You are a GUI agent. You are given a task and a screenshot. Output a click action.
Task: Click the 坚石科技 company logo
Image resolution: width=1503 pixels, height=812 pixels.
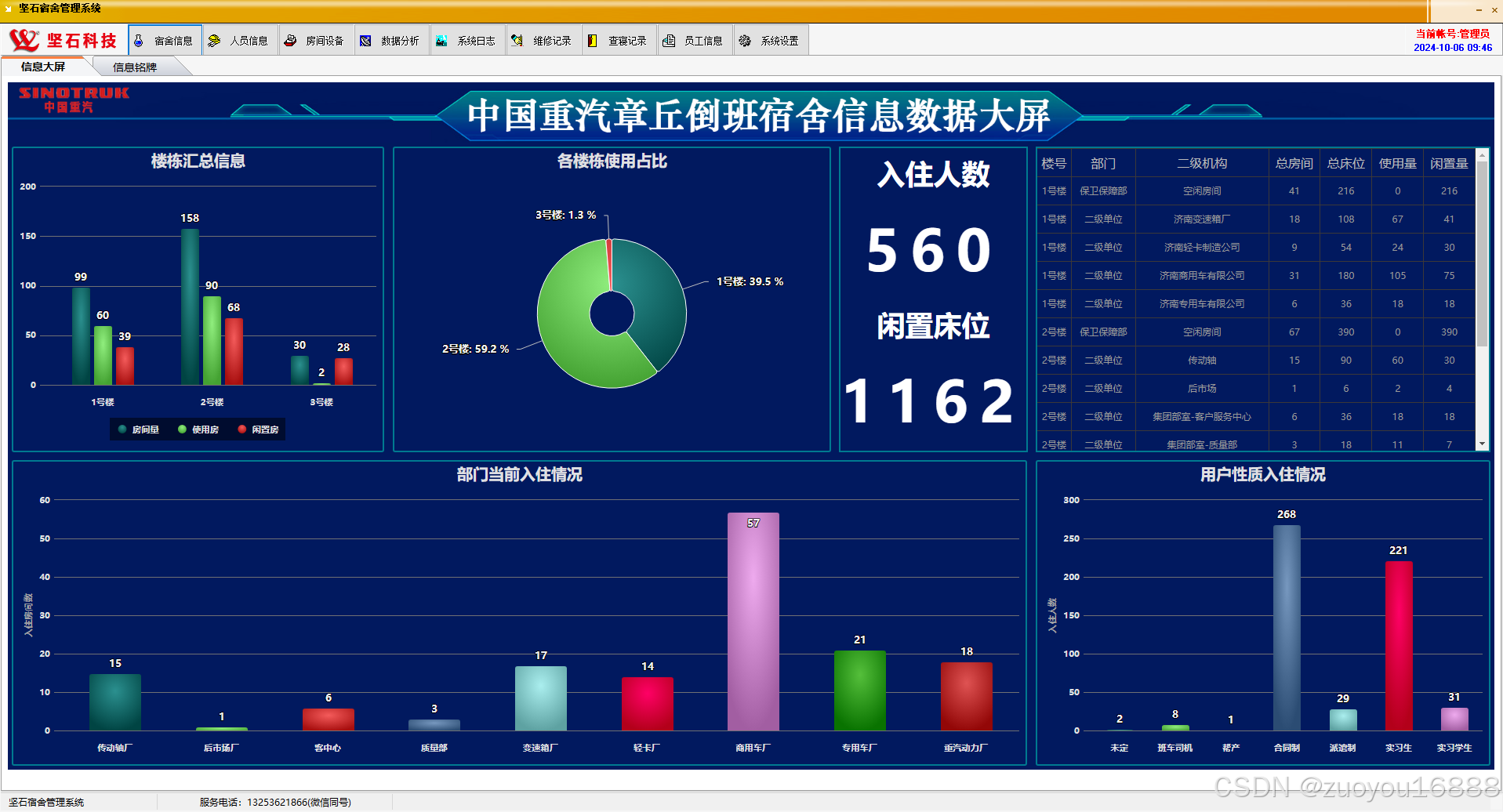pyautogui.click(x=64, y=40)
